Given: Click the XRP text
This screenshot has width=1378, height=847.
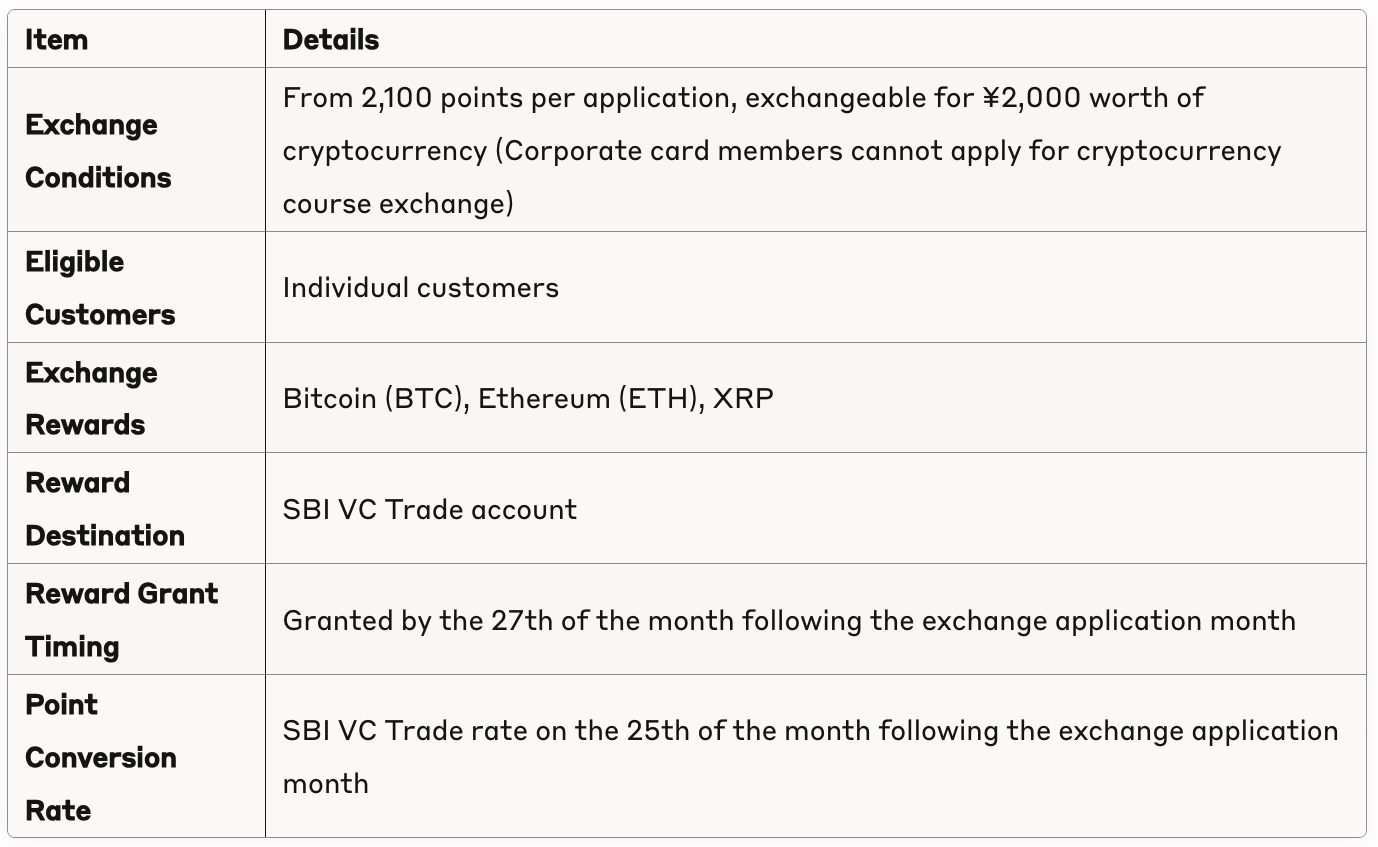Looking at the screenshot, I should (x=743, y=398).
